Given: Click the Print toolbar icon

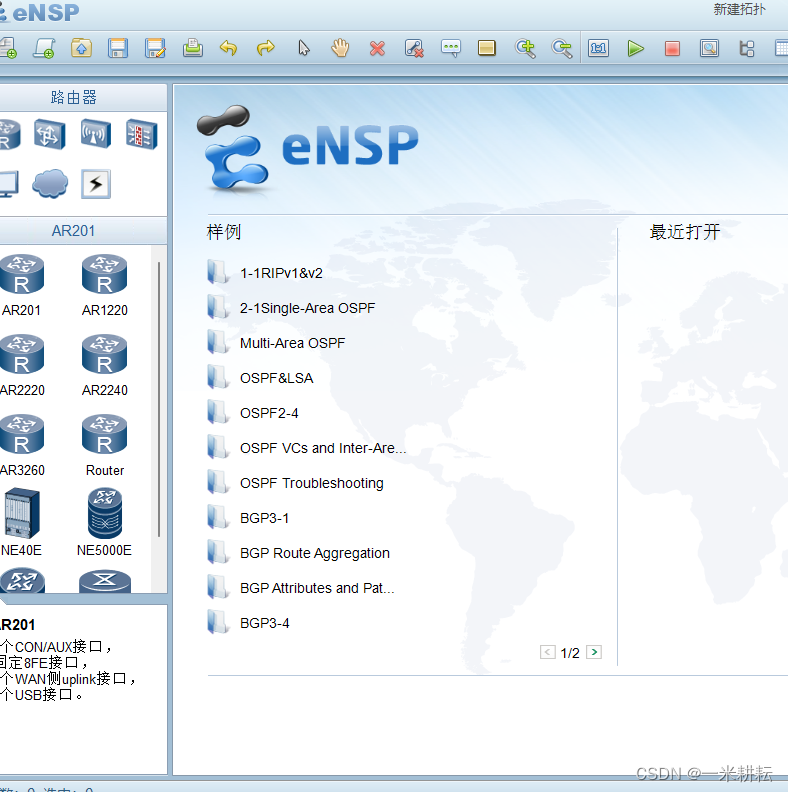Looking at the screenshot, I should pos(192,48).
